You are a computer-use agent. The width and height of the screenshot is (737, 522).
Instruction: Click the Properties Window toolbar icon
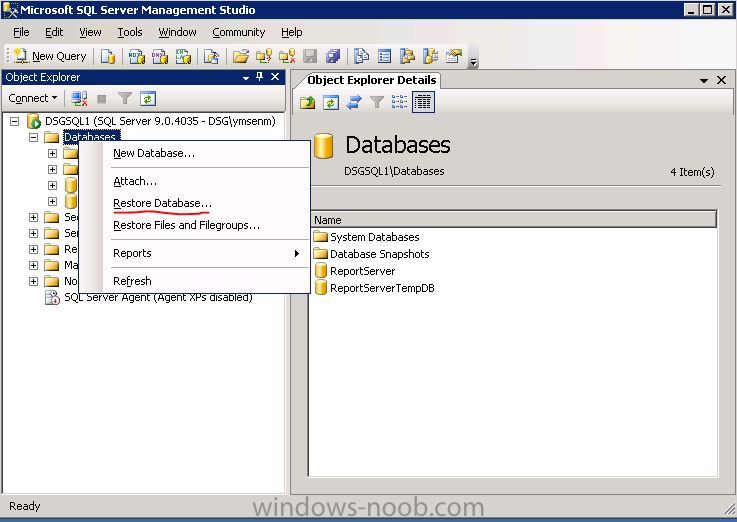[454, 56]
